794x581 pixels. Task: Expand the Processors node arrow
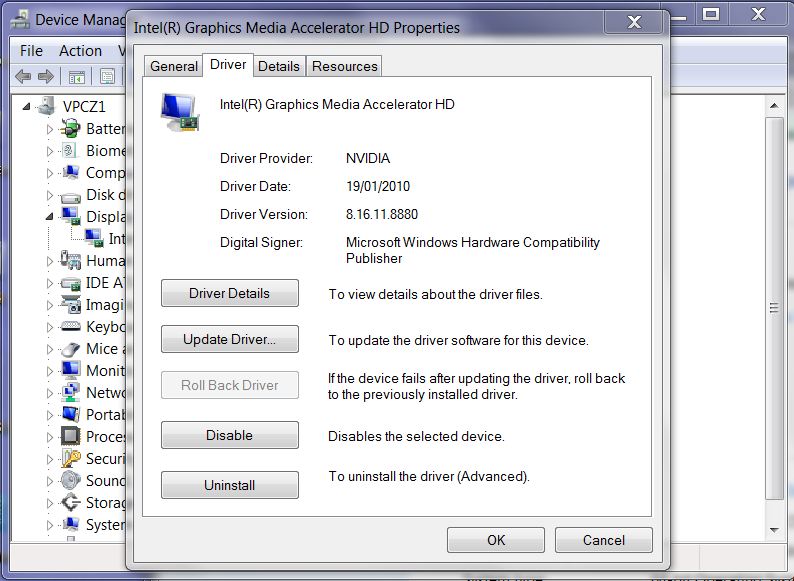50,437
